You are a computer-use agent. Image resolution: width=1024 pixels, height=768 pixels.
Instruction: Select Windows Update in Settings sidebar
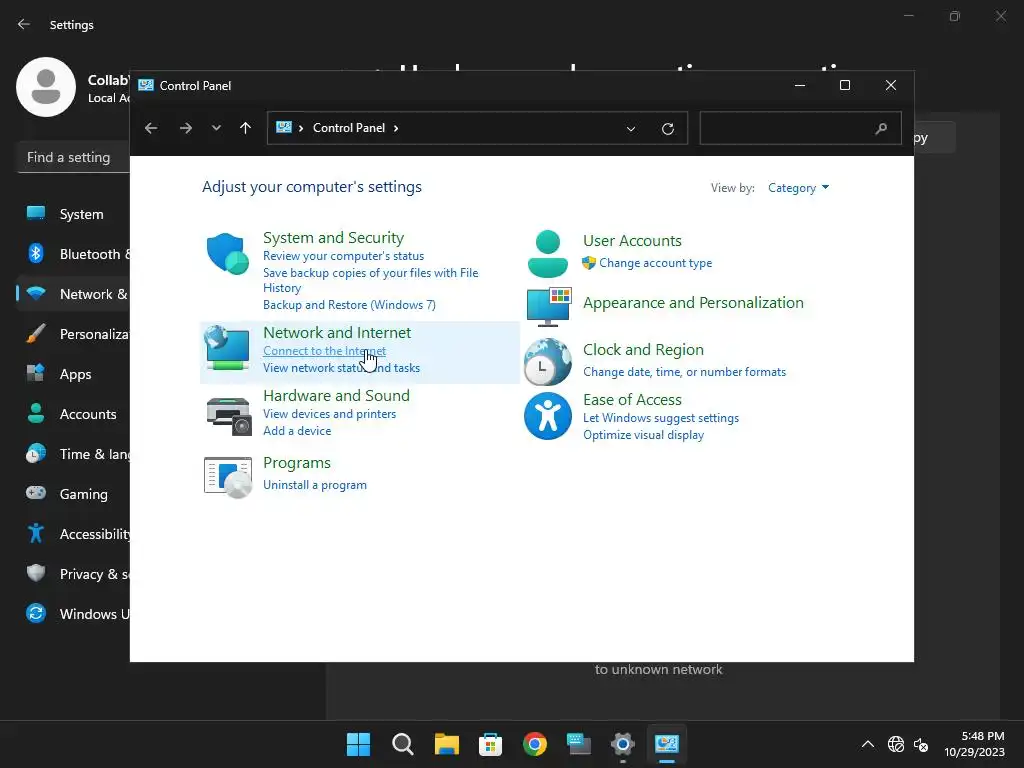click(72, 614)
